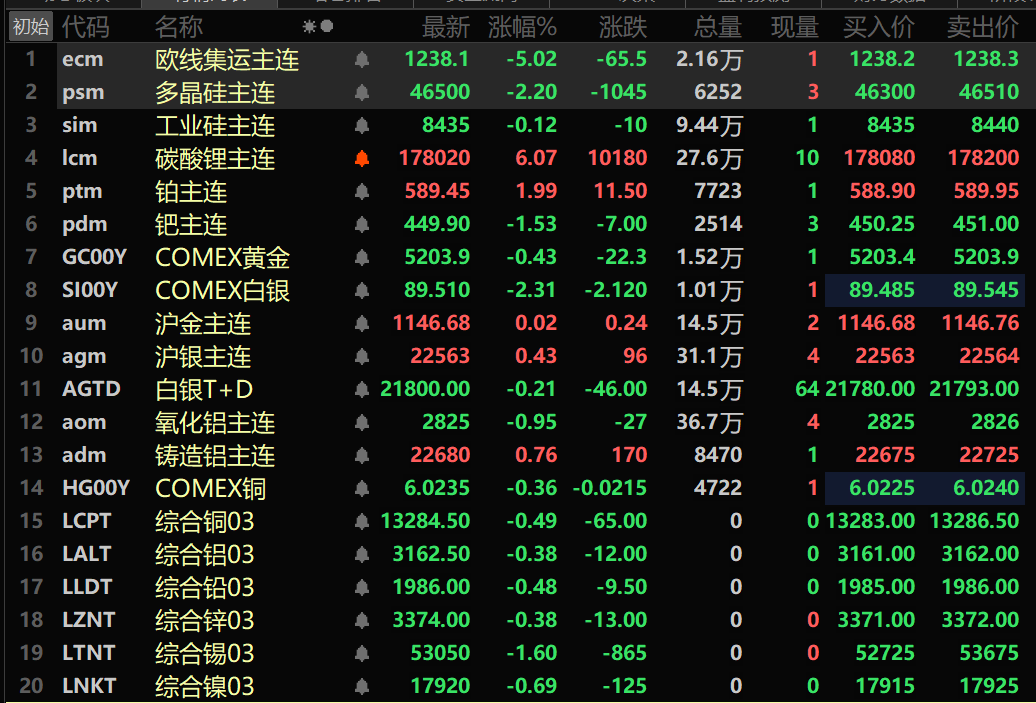Click the latest price 53050 for 综合锡03
Image resolution: width=1036 pixels, height=703 pixels.
pos(440,653)
